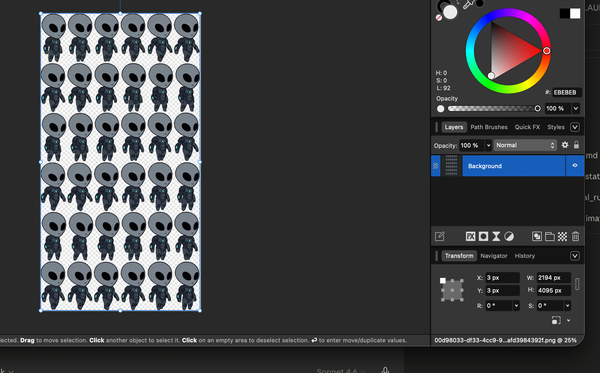Open the History tab

pyautogui.click(x=525, y=256)
